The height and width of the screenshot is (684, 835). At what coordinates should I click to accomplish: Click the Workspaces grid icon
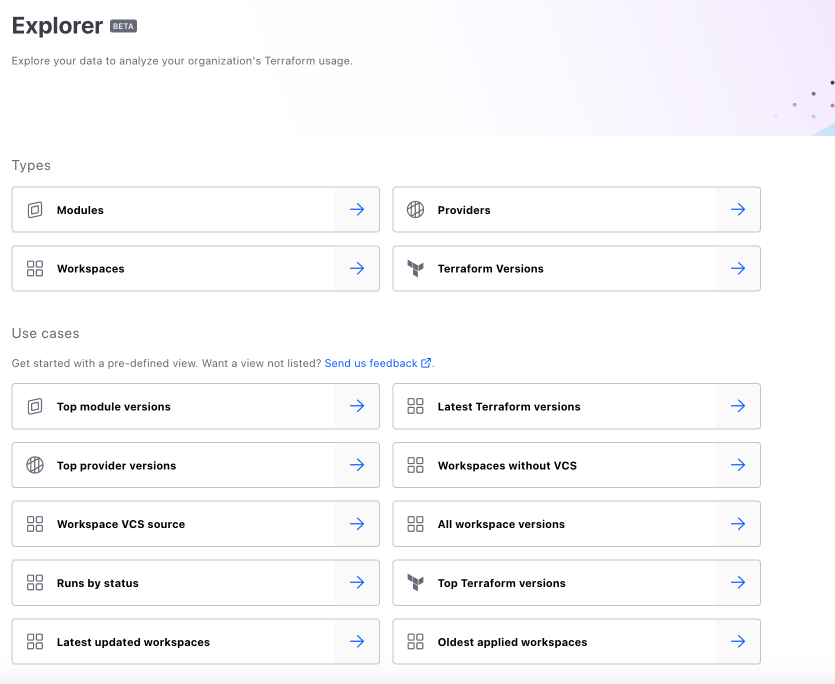(35, 269)
